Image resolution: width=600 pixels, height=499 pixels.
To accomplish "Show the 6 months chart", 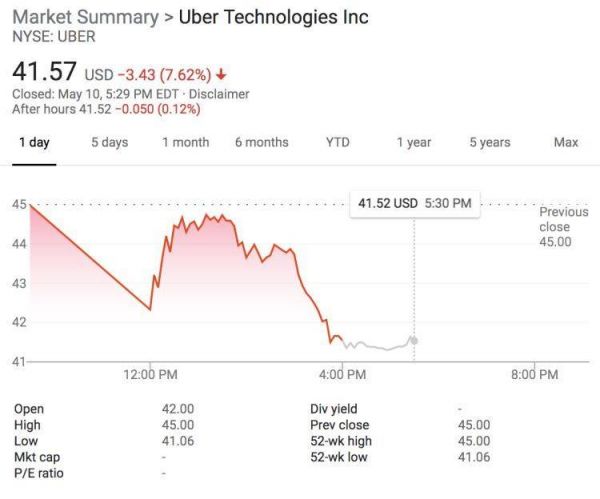I will coord(261,142).
